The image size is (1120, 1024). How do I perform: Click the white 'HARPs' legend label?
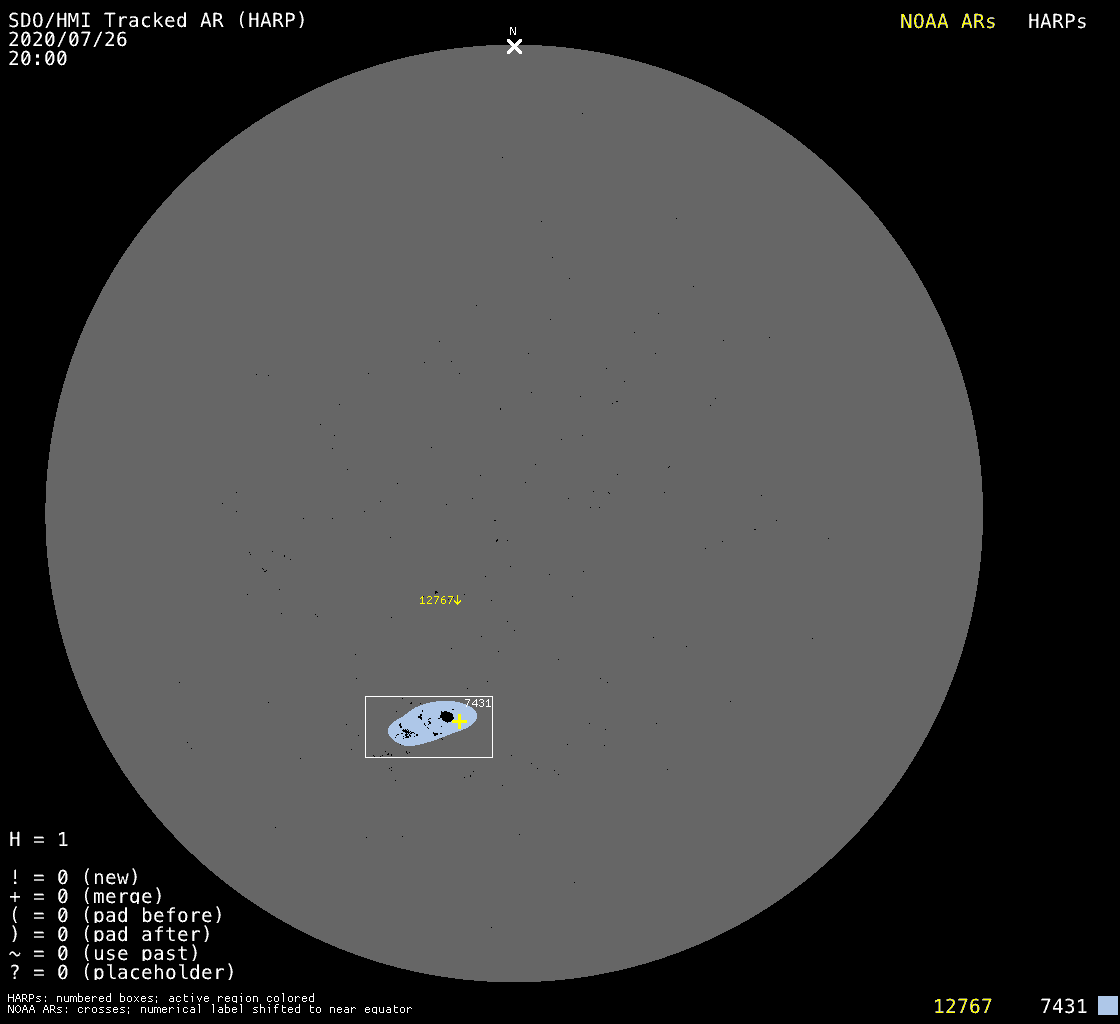click(x=1057, y=21)
